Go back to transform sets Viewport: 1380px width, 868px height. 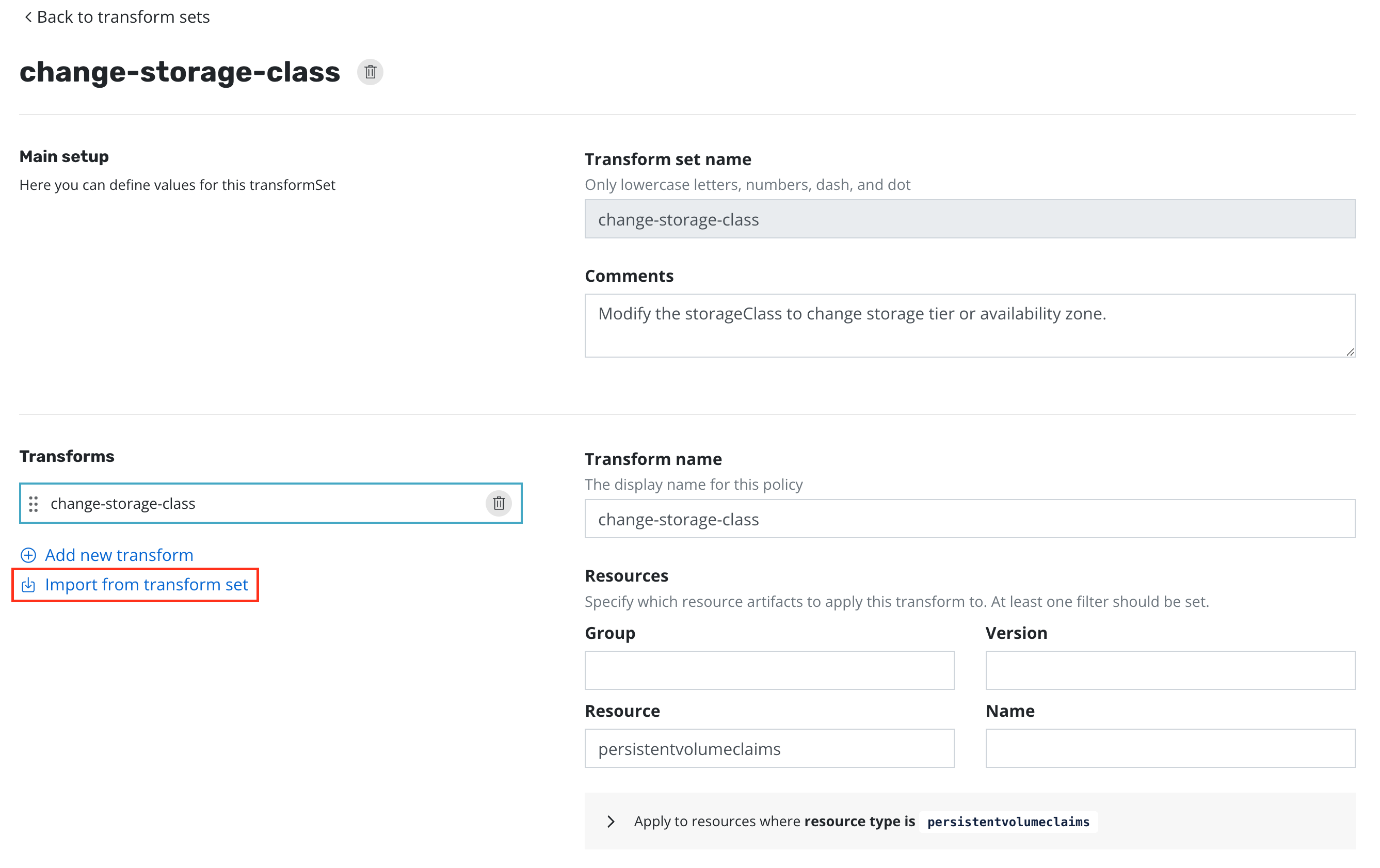pyautogui.click(x=123, y=17)
